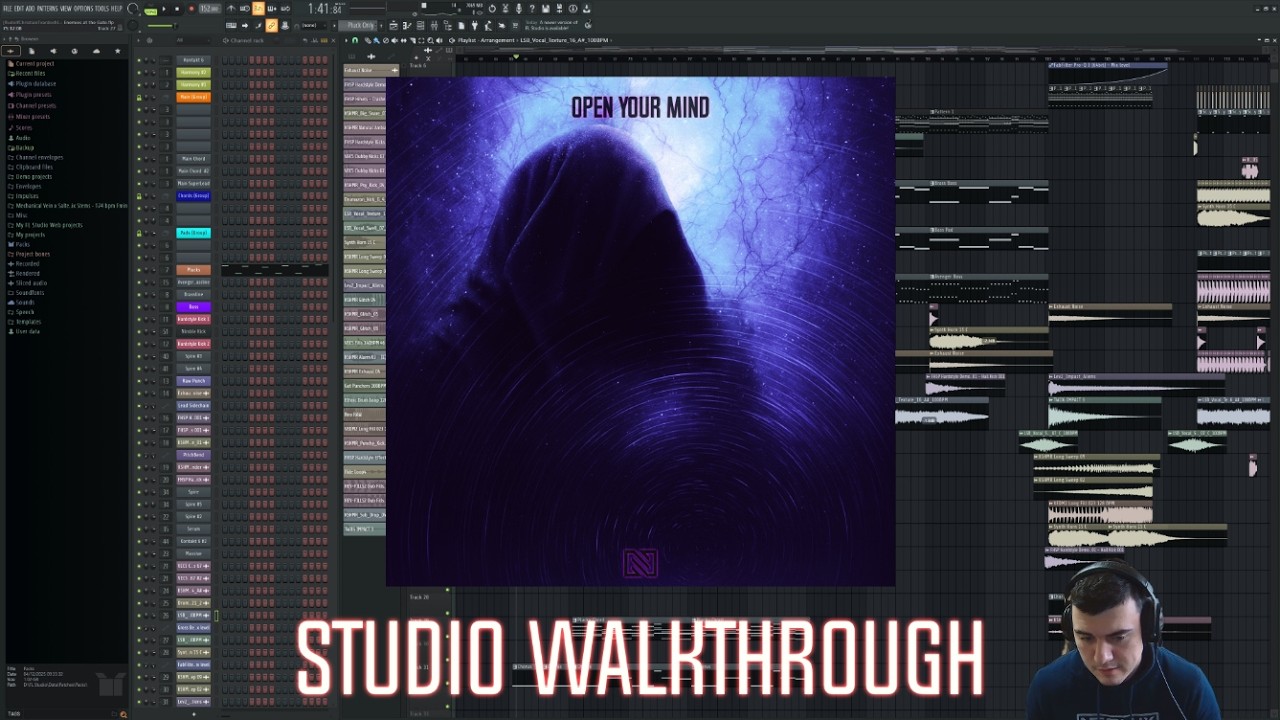Open the Browser view shortcut icon

click(x=448, y=25)
